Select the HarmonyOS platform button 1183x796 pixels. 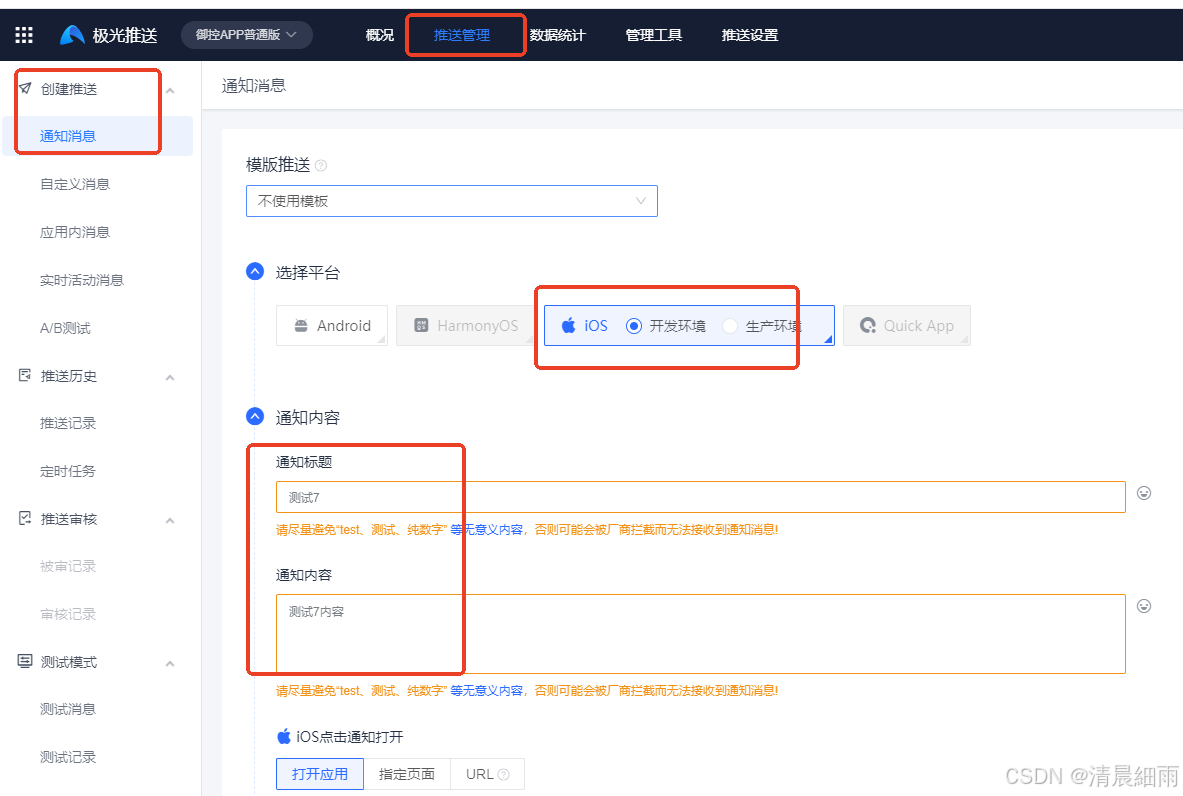(x=466, y=325)
